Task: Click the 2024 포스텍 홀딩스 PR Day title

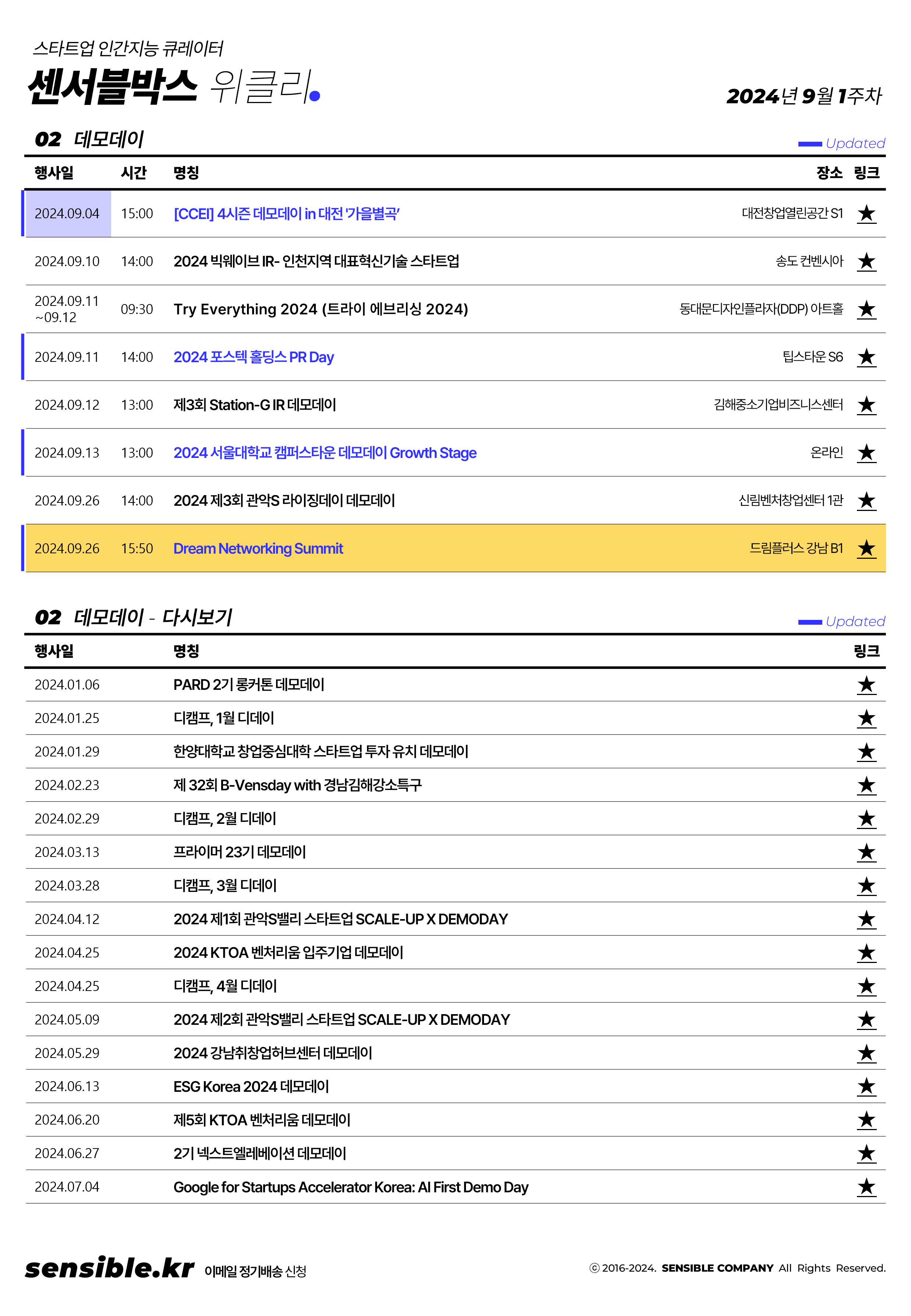Action: click(254, 357)
